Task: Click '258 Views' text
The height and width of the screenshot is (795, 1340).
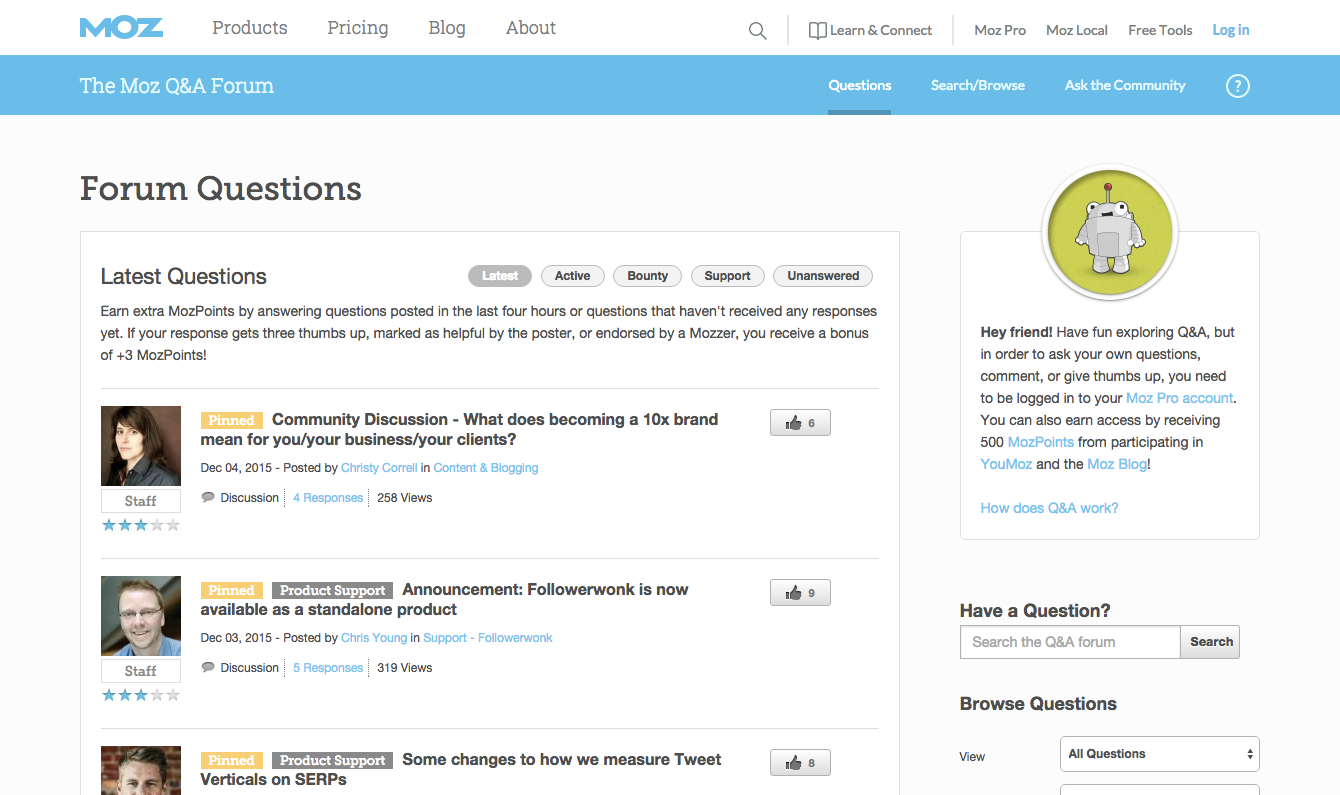Action: (405, 498)
